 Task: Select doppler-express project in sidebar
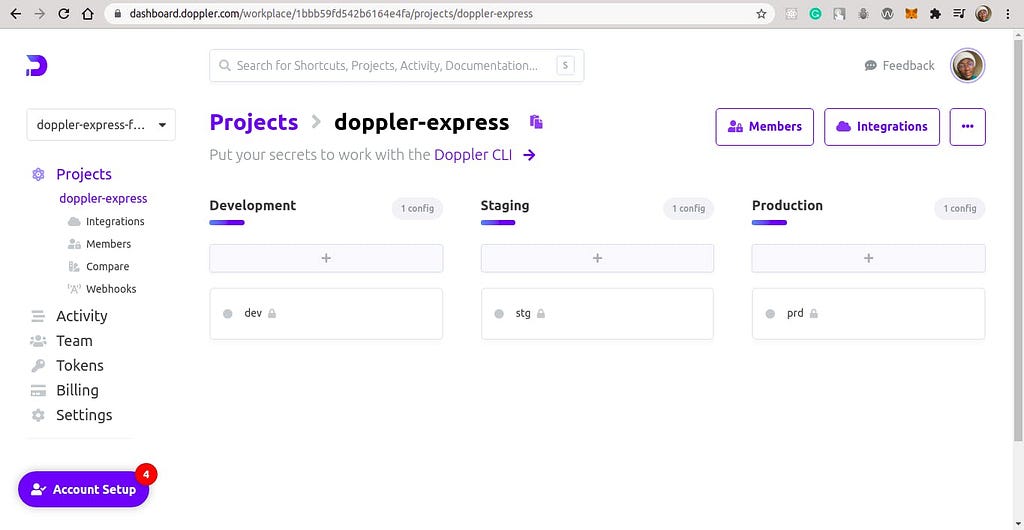click(103, 198)
